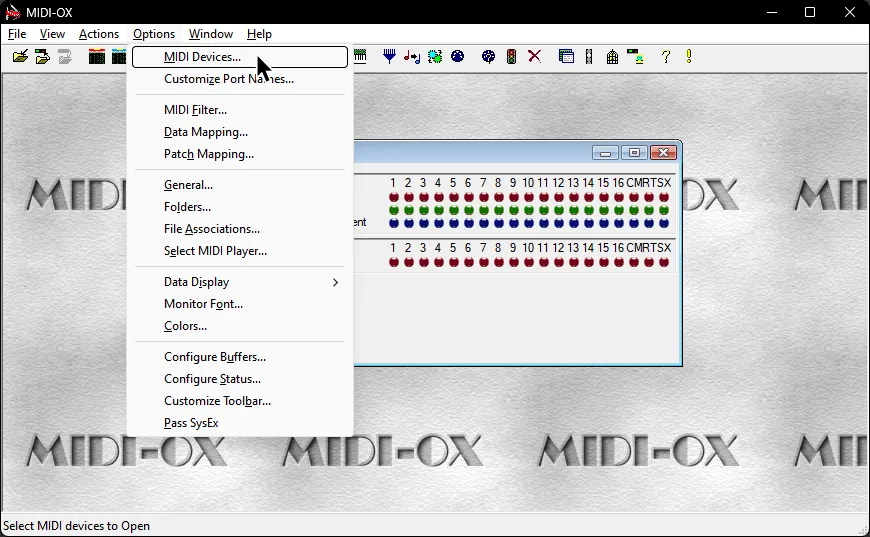Image resolution: width=870 pixels, height=537 pixels.
Task: Select Data Mapping... menu item
Action: [240, 132]
